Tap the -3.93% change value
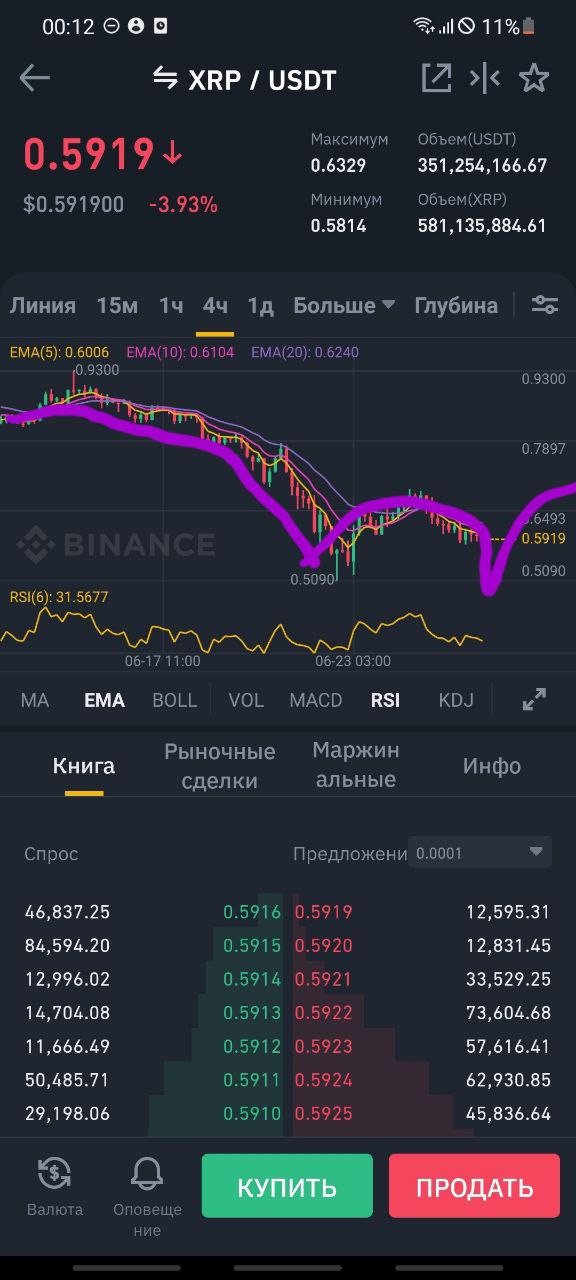This screenshot has width=576, height=1280. pos(183,205)
